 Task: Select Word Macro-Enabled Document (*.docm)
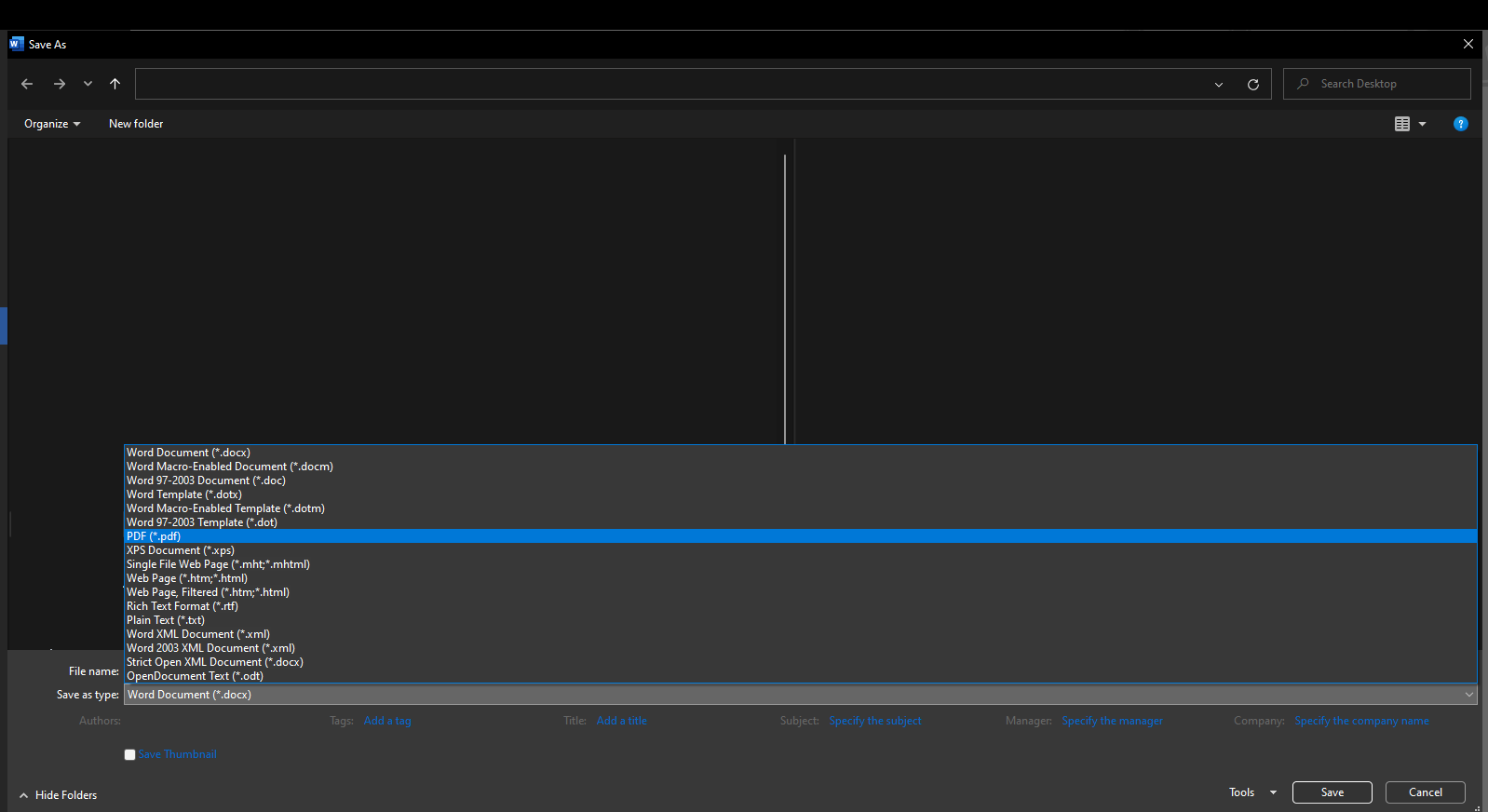(x=801, y=467)
